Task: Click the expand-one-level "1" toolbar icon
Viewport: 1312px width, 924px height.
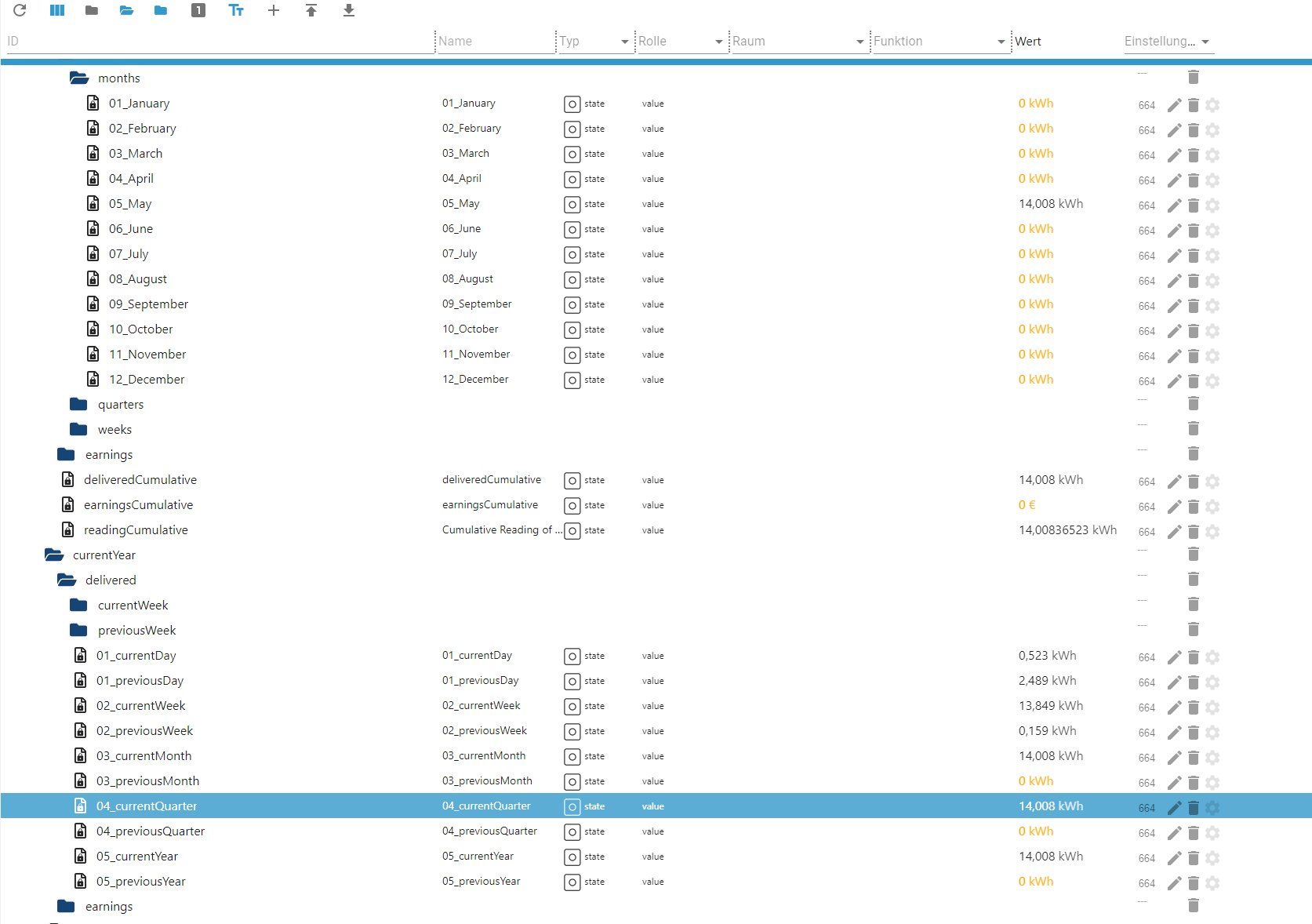Action: coord(198,10)
